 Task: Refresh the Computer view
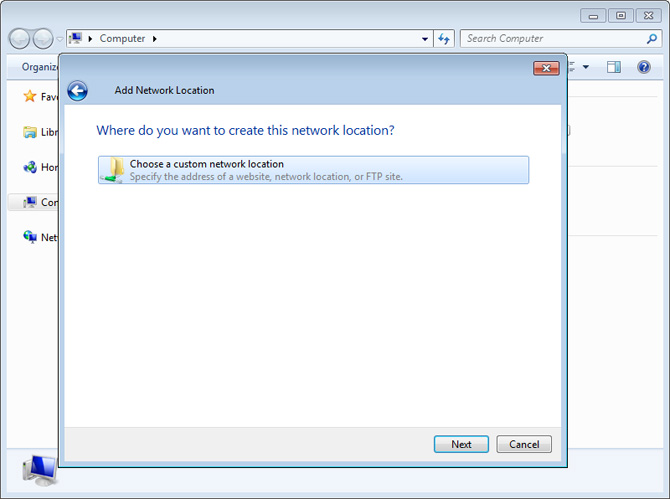coord(444,39)
